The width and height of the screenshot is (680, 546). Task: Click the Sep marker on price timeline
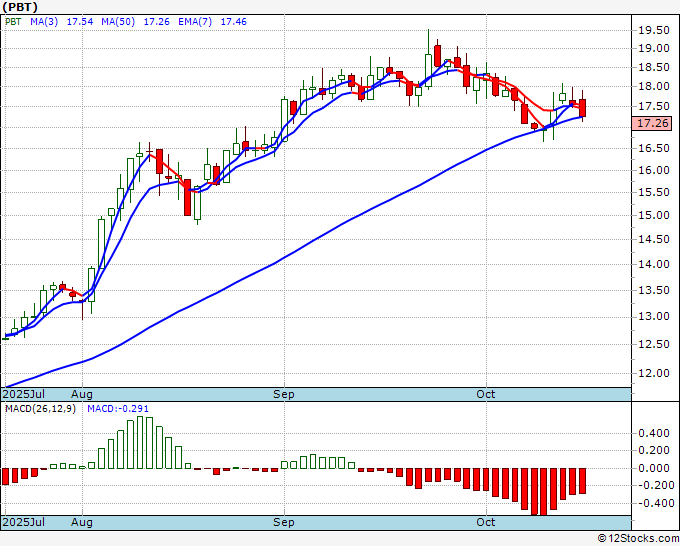click(284, 394)
